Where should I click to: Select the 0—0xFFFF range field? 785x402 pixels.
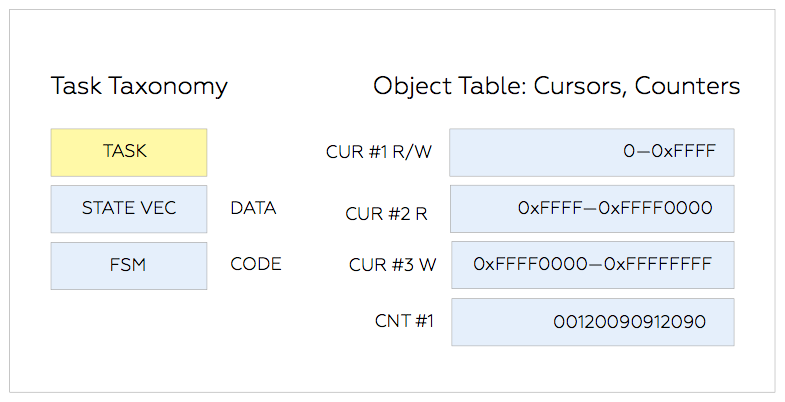592,153
